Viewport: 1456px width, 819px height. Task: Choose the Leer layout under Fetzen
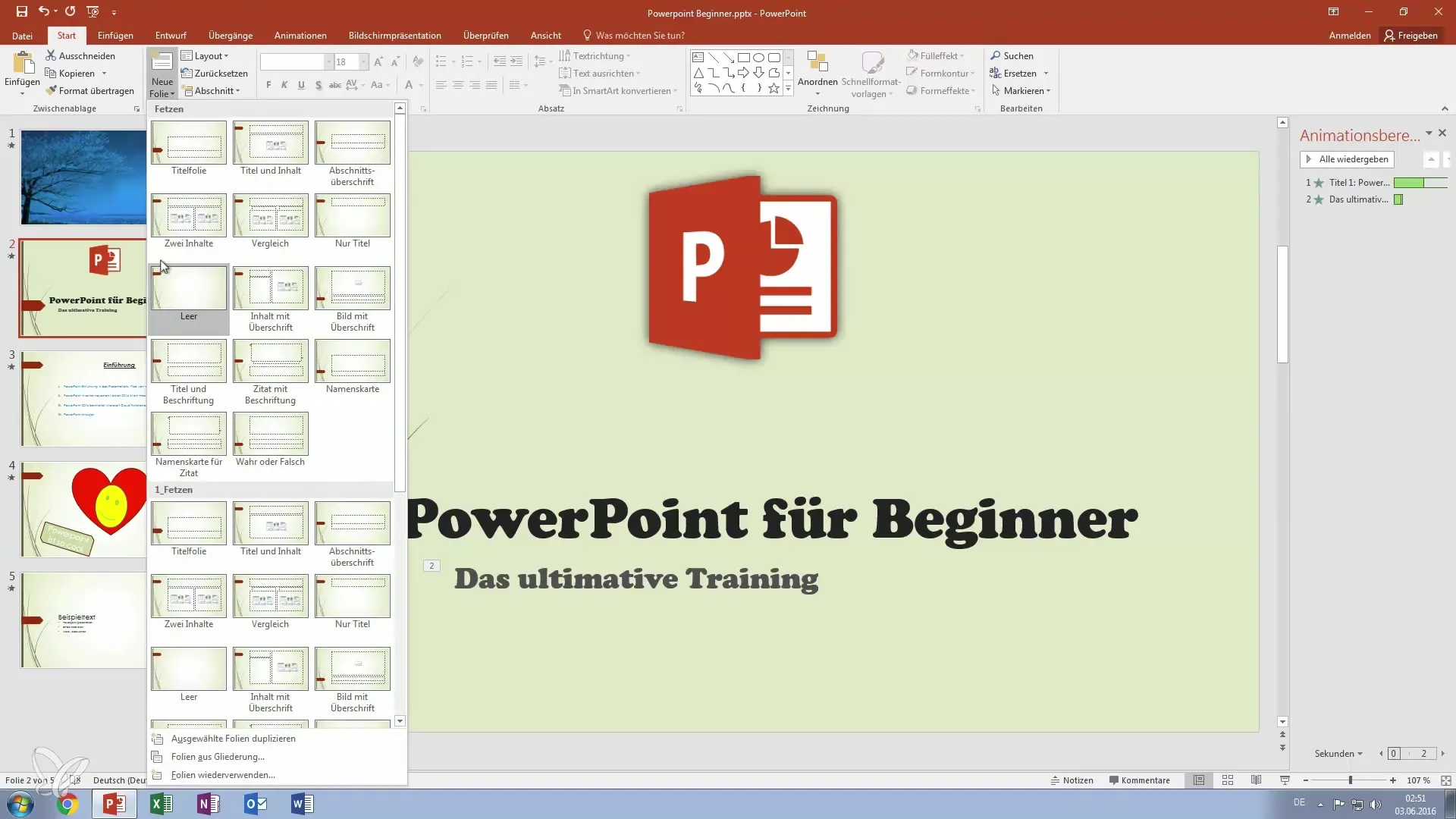click(189, 299)
